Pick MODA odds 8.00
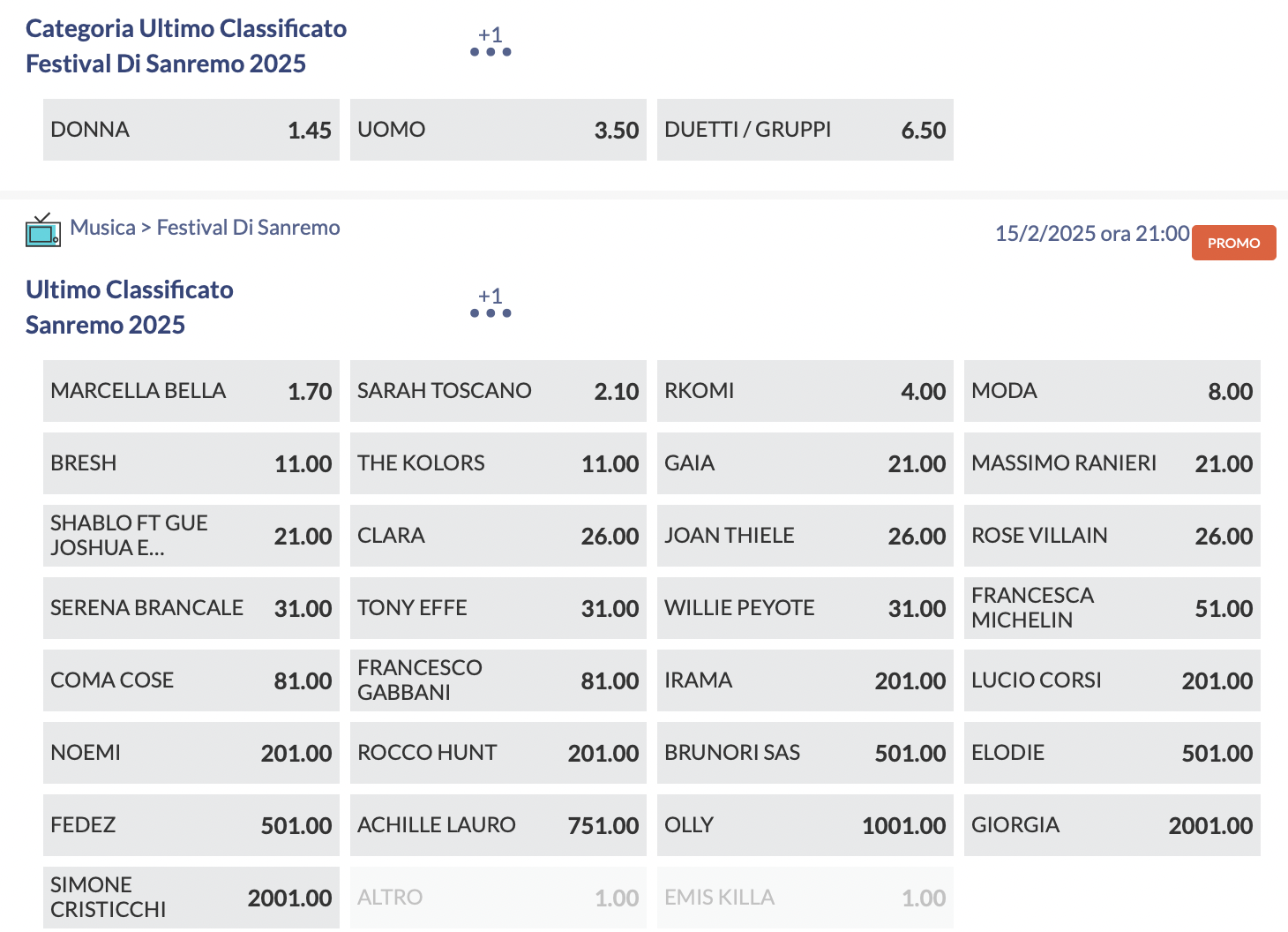The width and height of the screenshot is (1288, 932). [x=1112, y=391]
